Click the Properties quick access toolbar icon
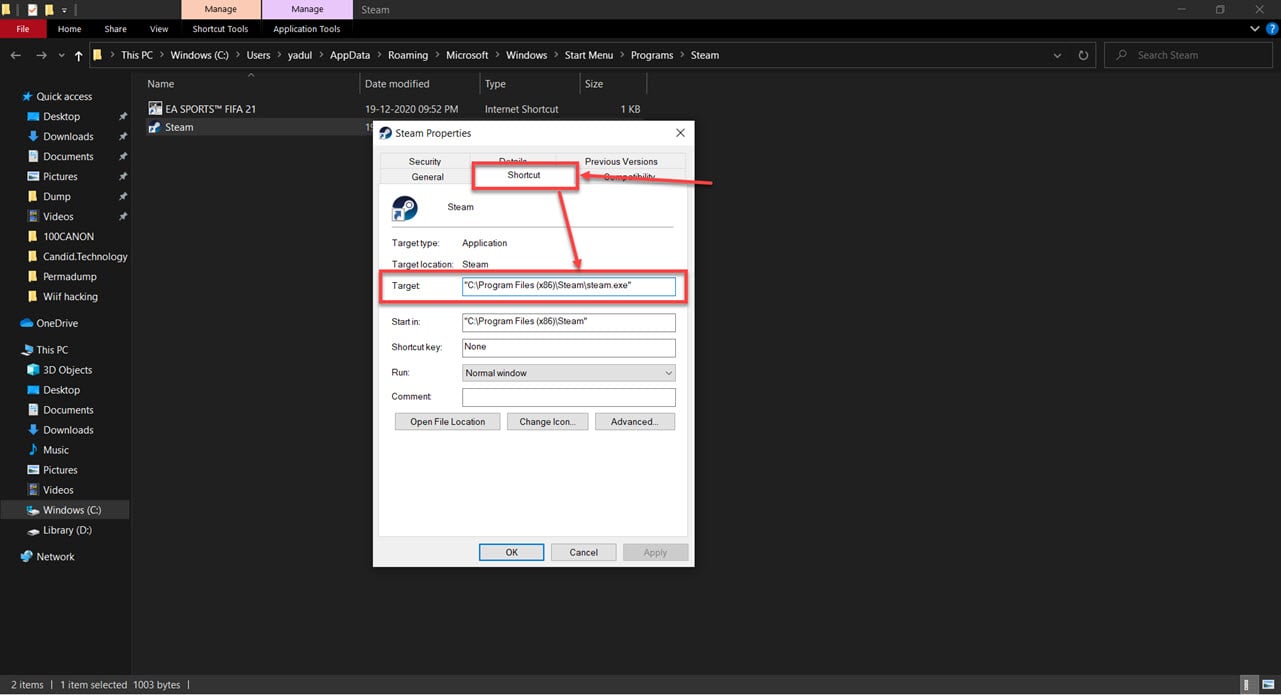This screenshot has width=1281, height=695. [x=32, y=9]
